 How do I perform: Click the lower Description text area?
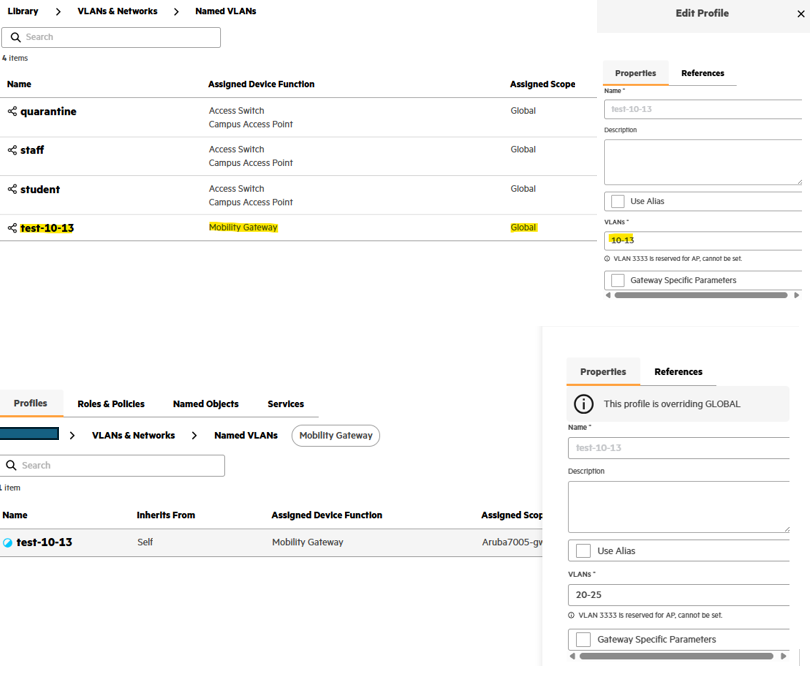tap(679, 507)
